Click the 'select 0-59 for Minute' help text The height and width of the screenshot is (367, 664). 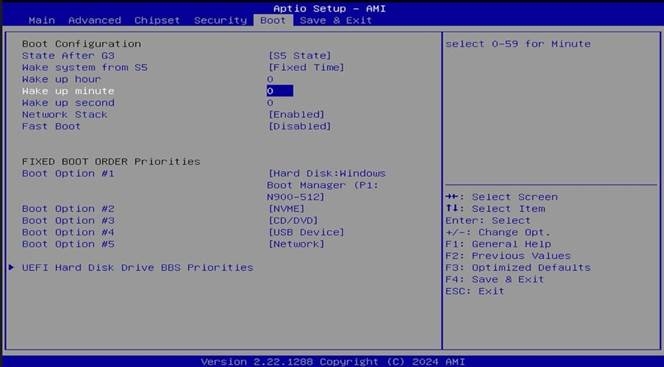pos(518,44)
